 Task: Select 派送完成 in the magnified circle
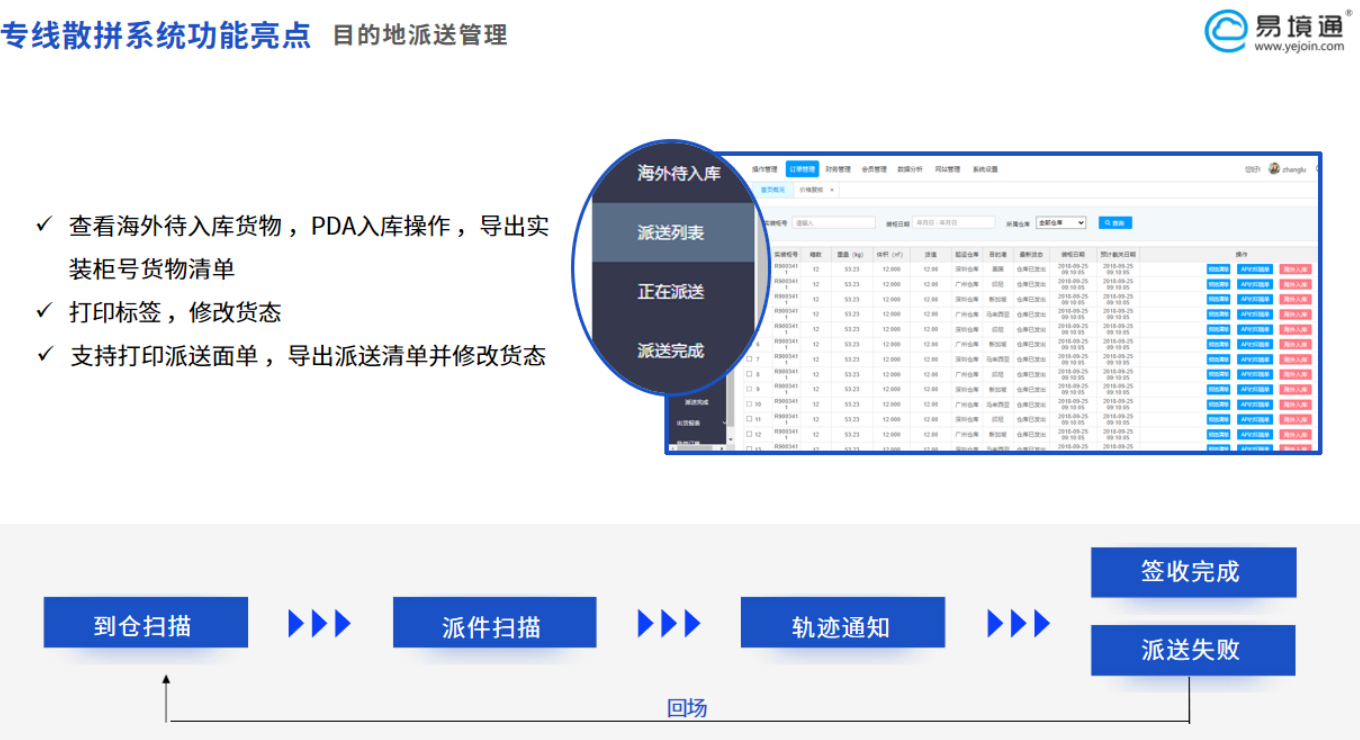[x=671, y=350]
